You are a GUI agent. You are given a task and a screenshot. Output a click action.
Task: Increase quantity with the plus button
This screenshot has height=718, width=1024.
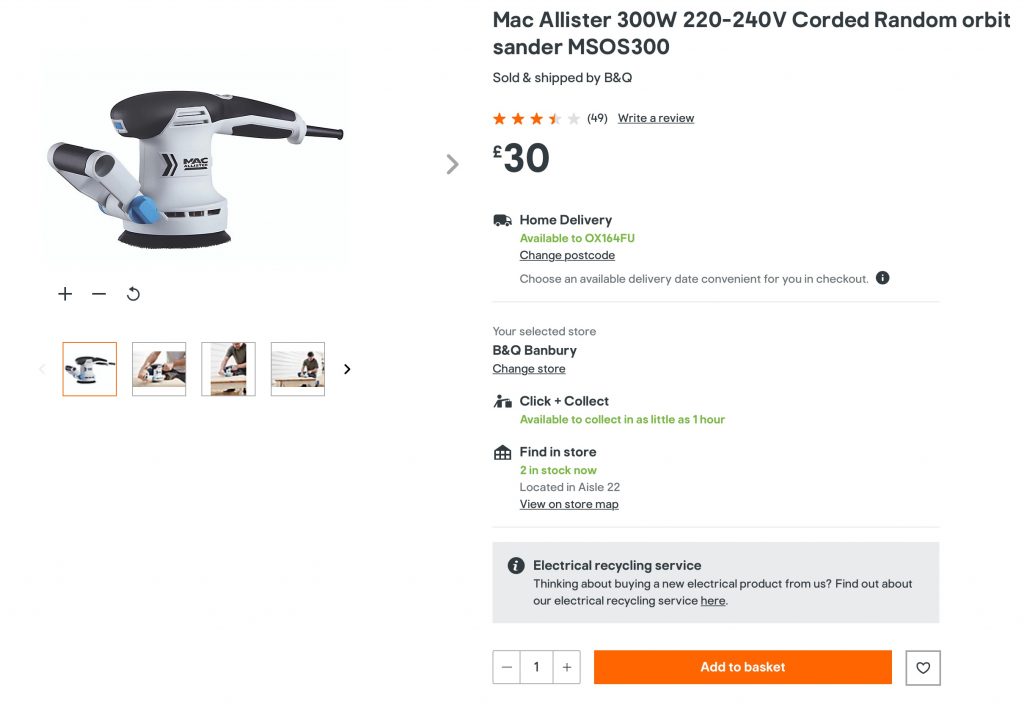tap(567, 668)
